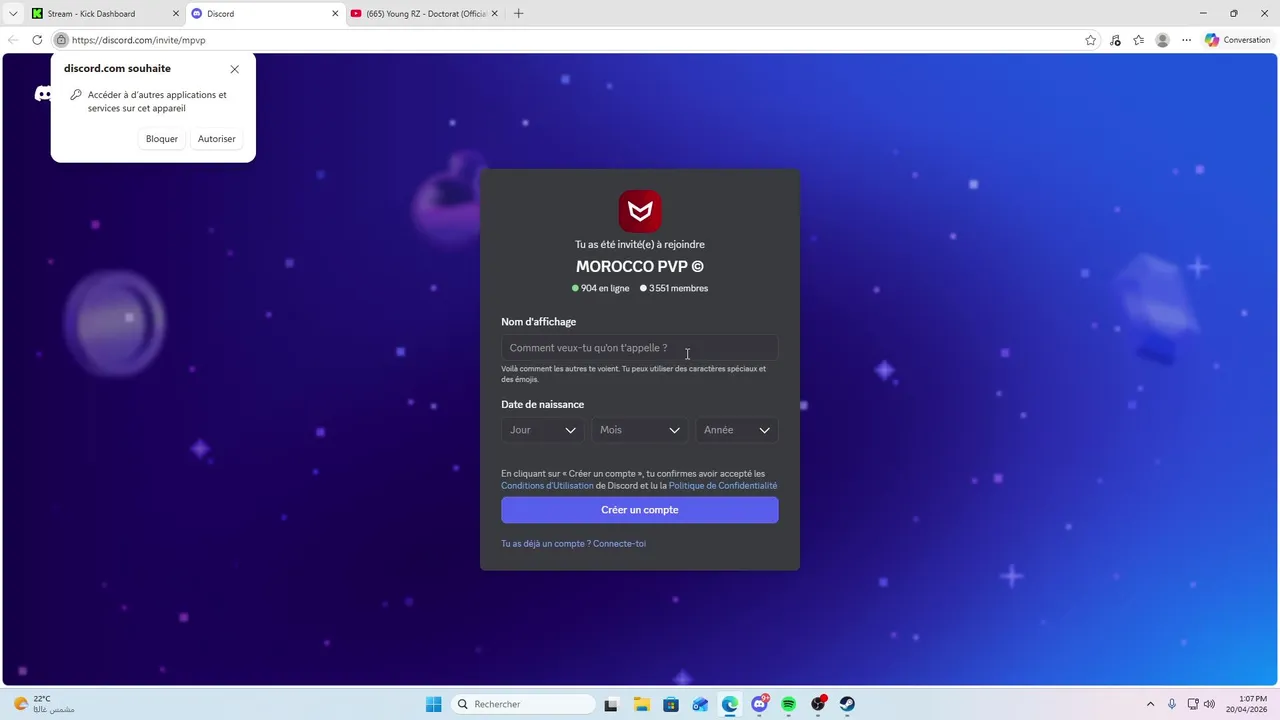This screenshot has width=1280, height=720.
Task: Open Discord app from the taskbar
Action: pyautogui.click(x=760, y=704)
